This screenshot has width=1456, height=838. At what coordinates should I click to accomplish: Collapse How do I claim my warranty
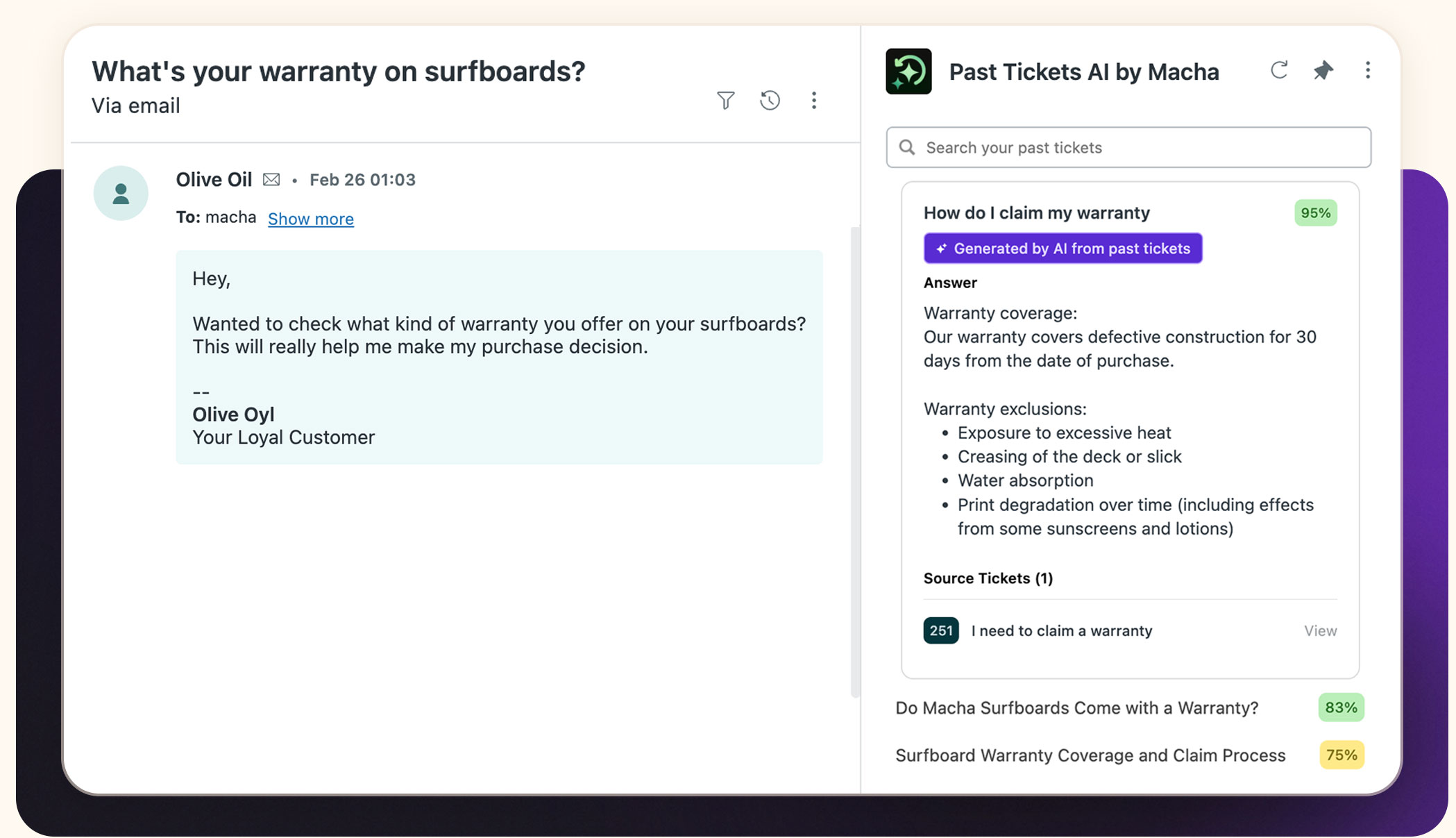tap(1036, 212)
